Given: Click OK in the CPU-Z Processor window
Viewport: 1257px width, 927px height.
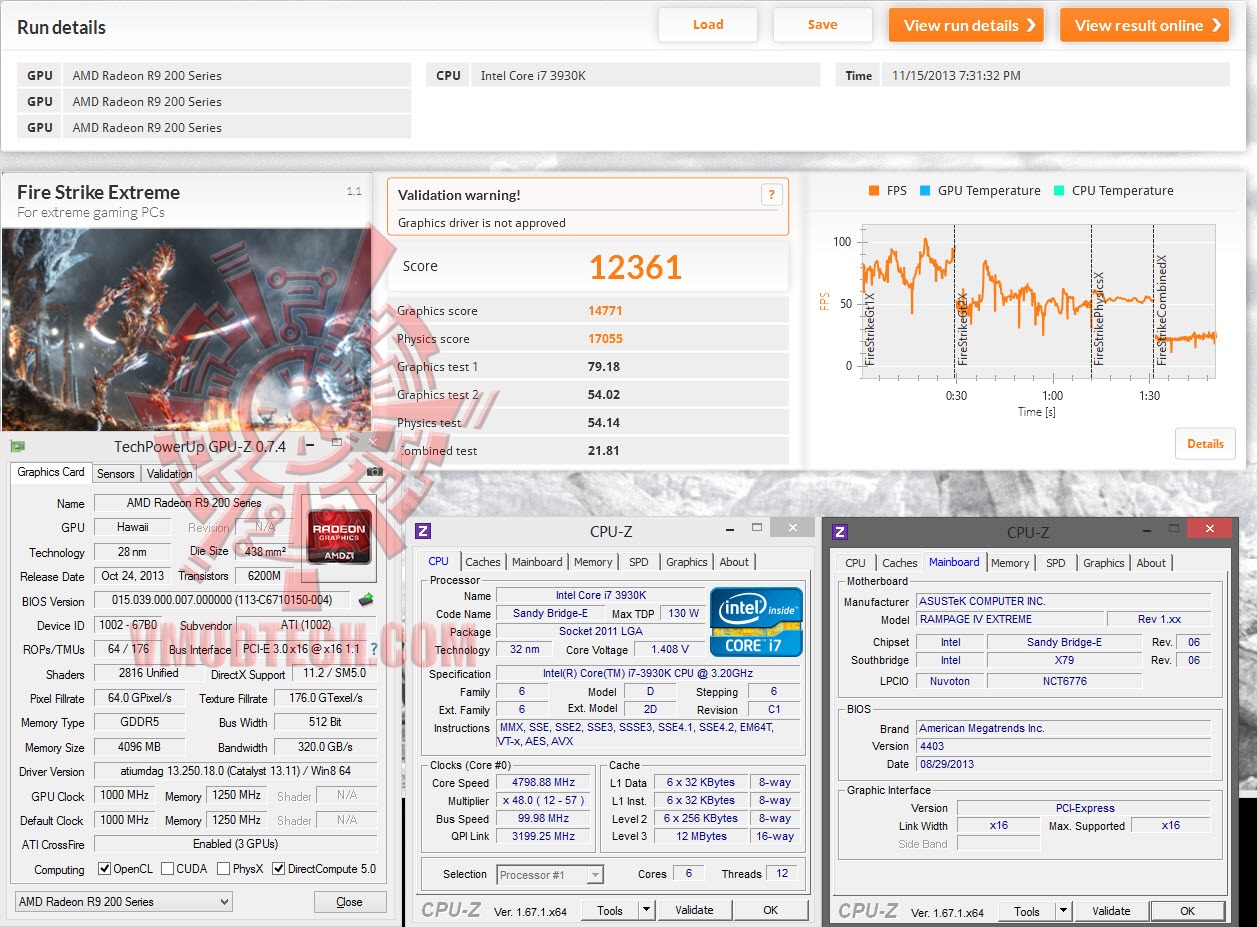Looking at the screenshot, I should coord(770,910).
